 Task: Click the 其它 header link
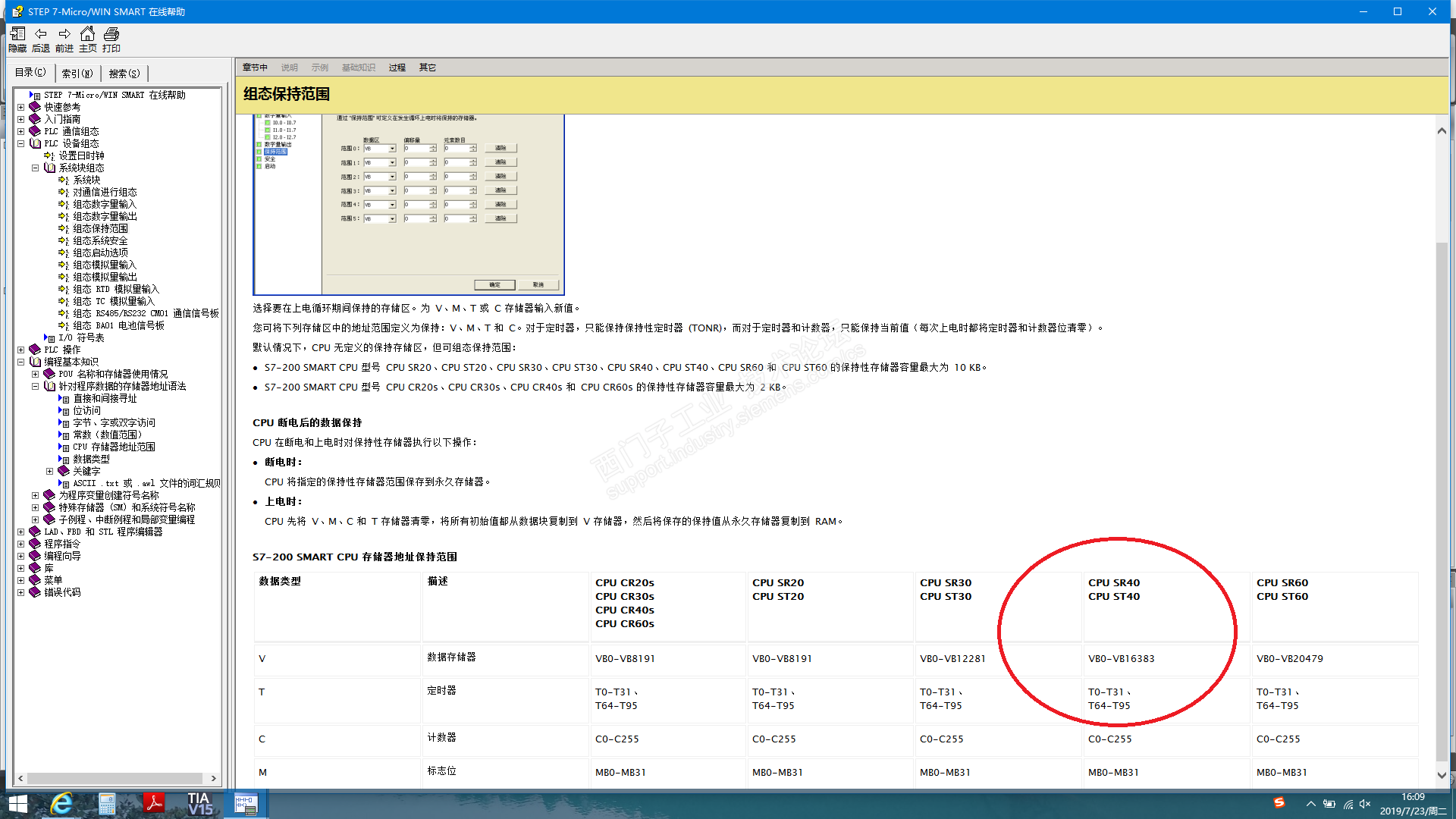(428, 67)
